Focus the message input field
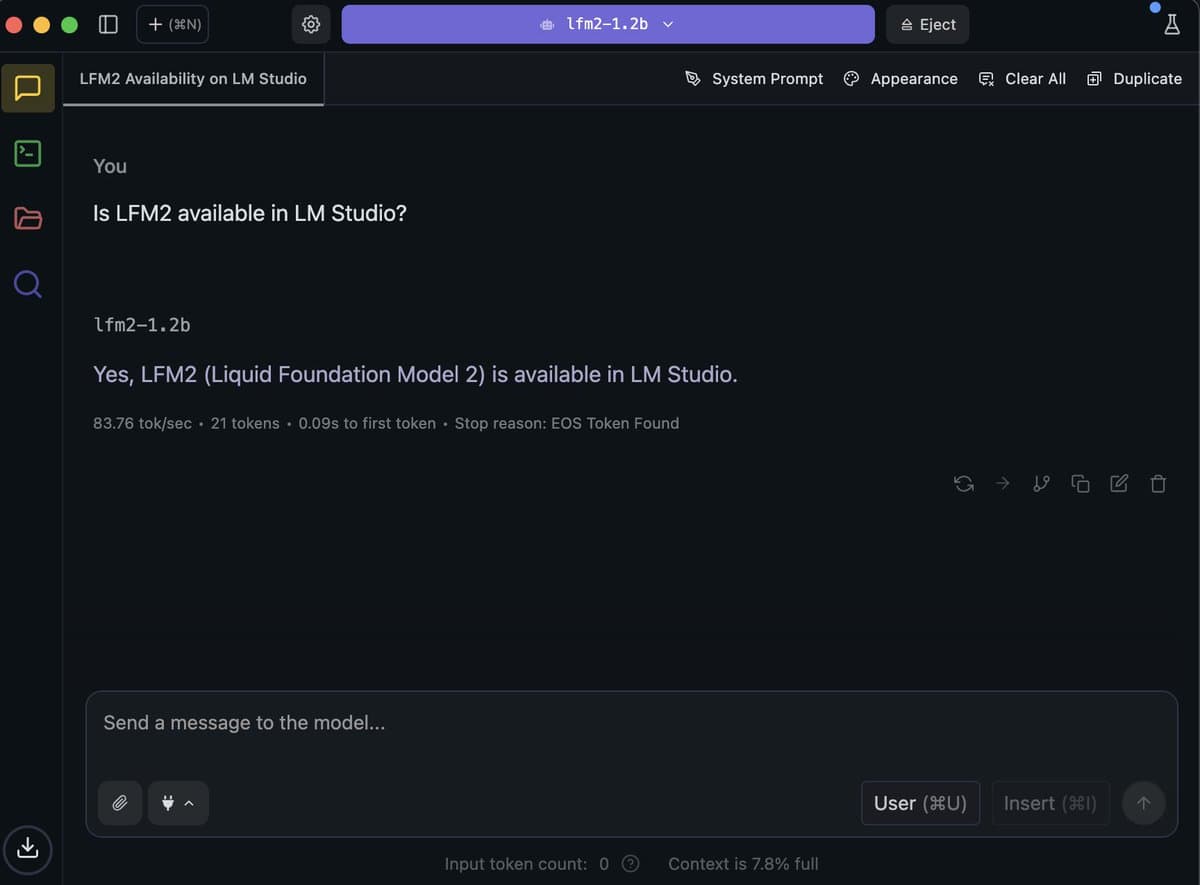This screenshot has height=885, width=1200. point(632,723)
